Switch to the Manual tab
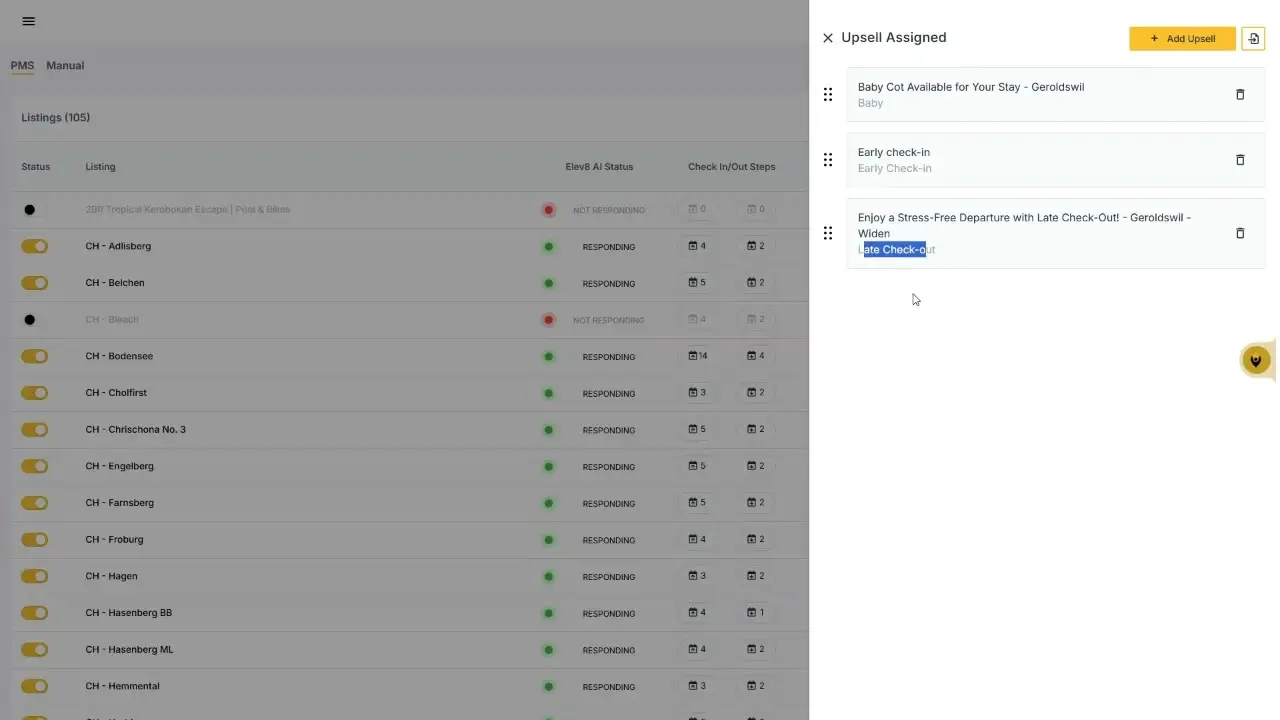The image size is (1280, 720). pyautogui.click(x=65, y=66)
